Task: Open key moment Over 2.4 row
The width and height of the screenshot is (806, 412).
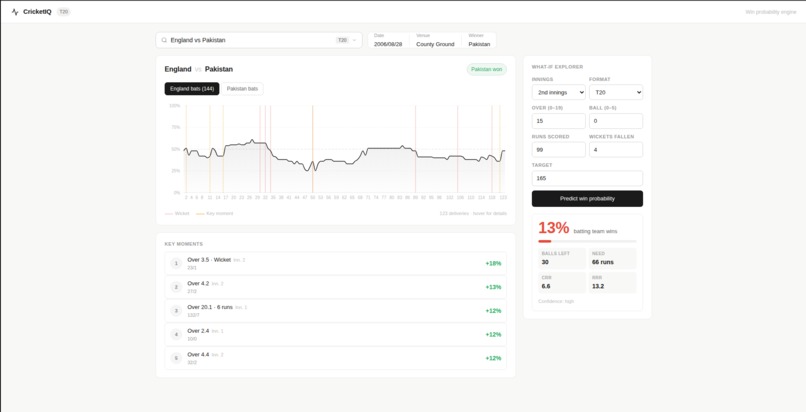Action: tap(336, 334)
